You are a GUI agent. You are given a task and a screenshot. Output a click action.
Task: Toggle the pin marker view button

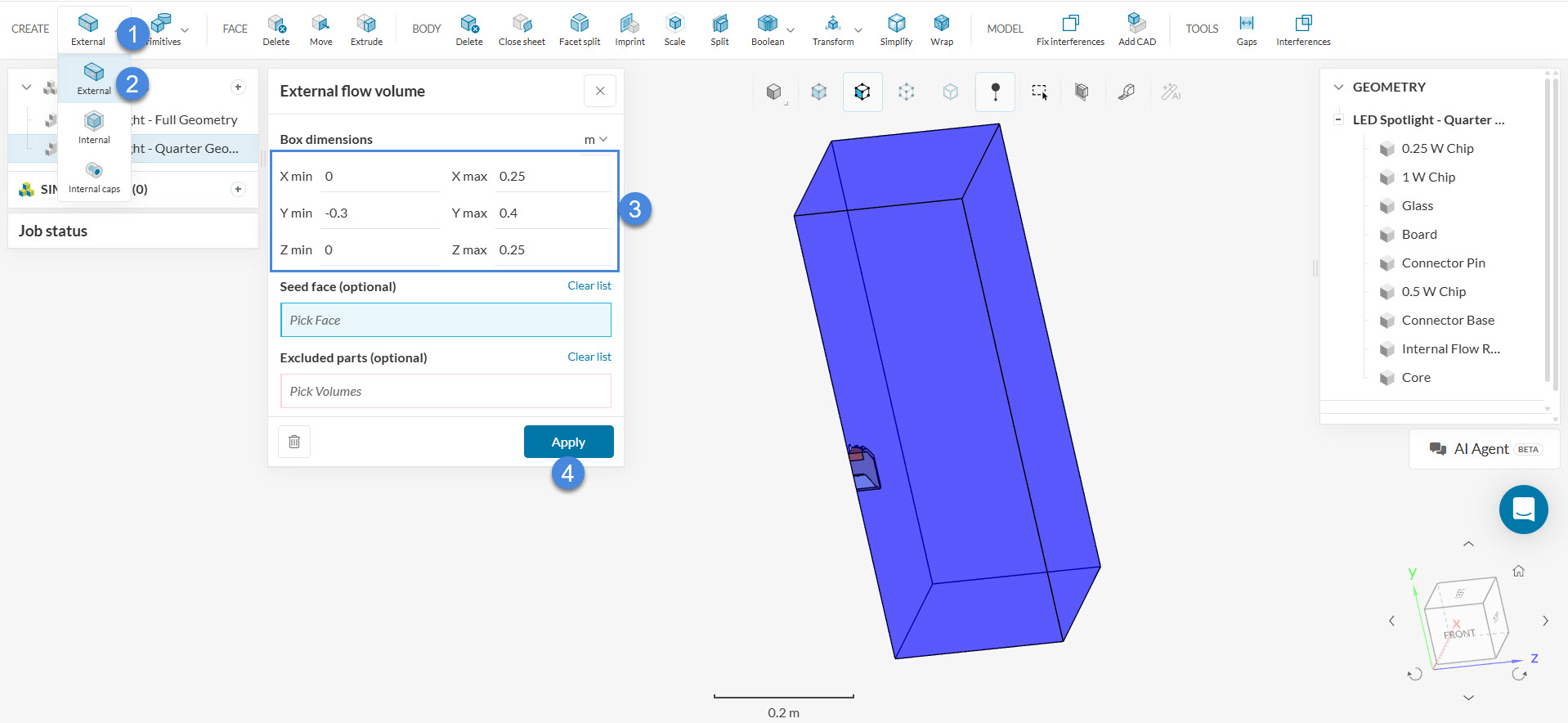click(x=995, y=92)
